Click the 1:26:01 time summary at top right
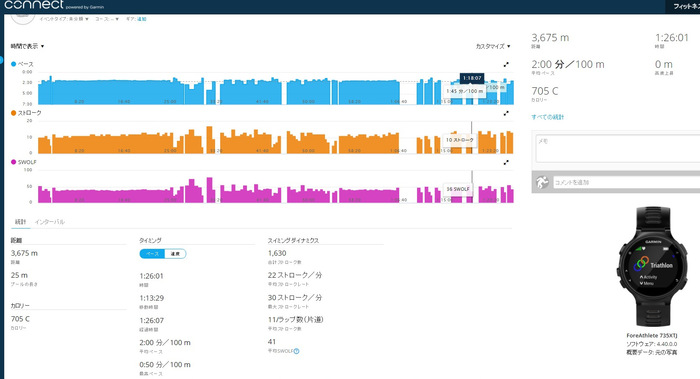 click(x=671, y=38)
